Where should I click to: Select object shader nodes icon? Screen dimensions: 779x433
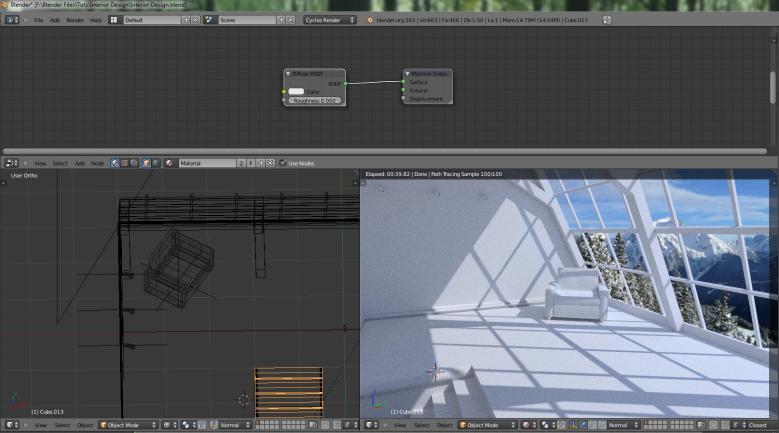pos(147,163)
